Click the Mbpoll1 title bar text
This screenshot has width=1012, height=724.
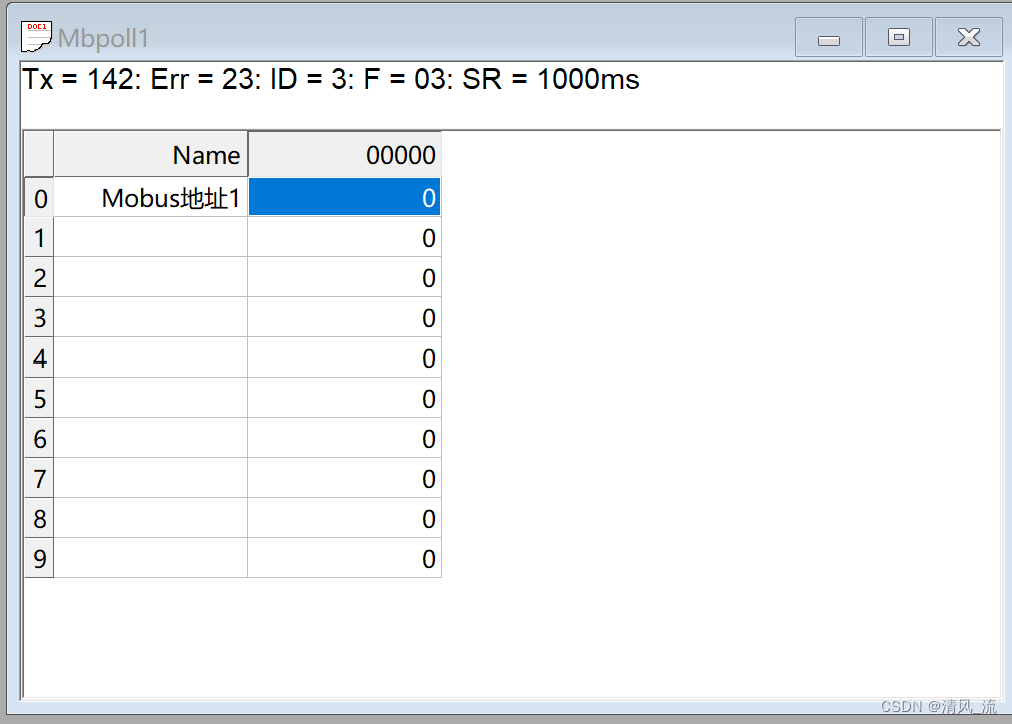pos(105,37)
